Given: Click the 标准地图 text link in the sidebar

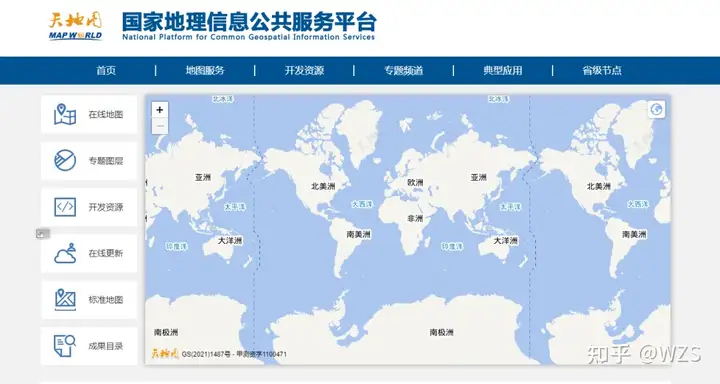Looking at the screenshot, I should coord(106,300).
